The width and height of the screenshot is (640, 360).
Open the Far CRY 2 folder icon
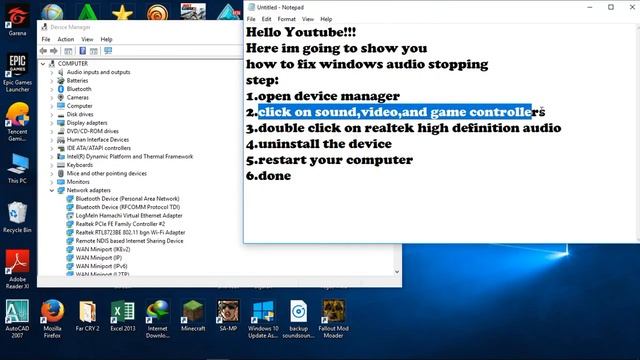pyautogui.click(x=87, y=316)
